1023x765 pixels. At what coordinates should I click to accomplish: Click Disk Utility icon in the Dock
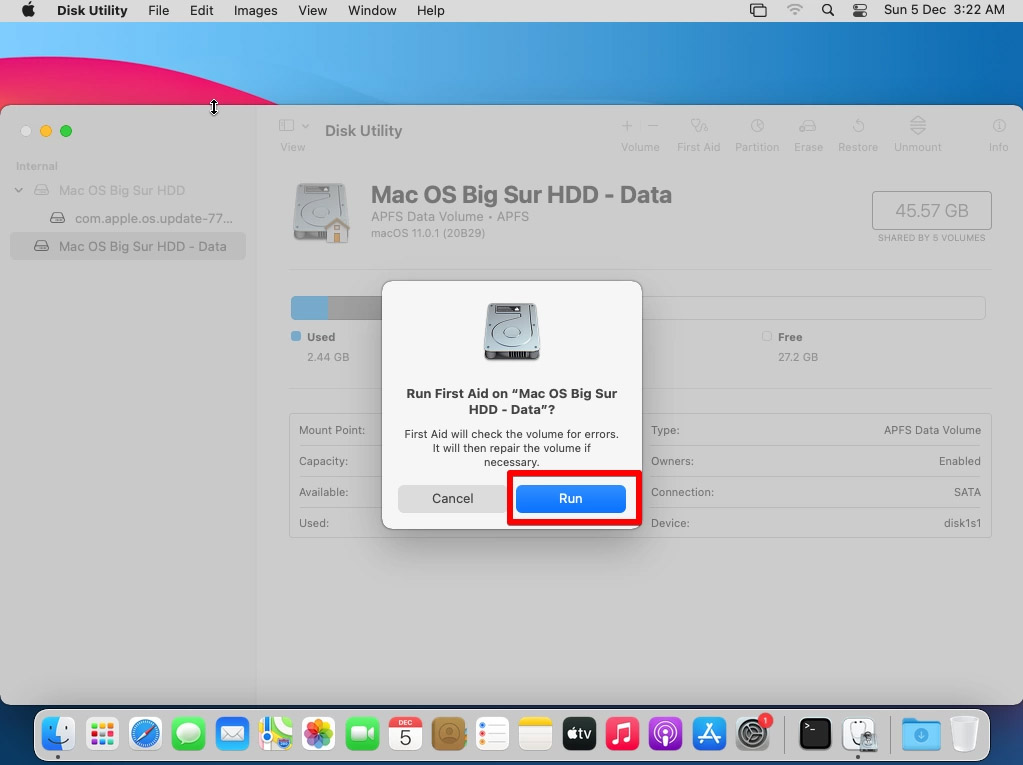[859, 734]
